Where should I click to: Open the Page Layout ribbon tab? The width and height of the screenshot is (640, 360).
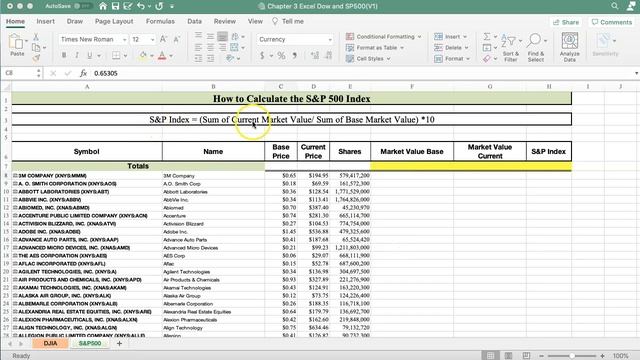click(114, 21)
